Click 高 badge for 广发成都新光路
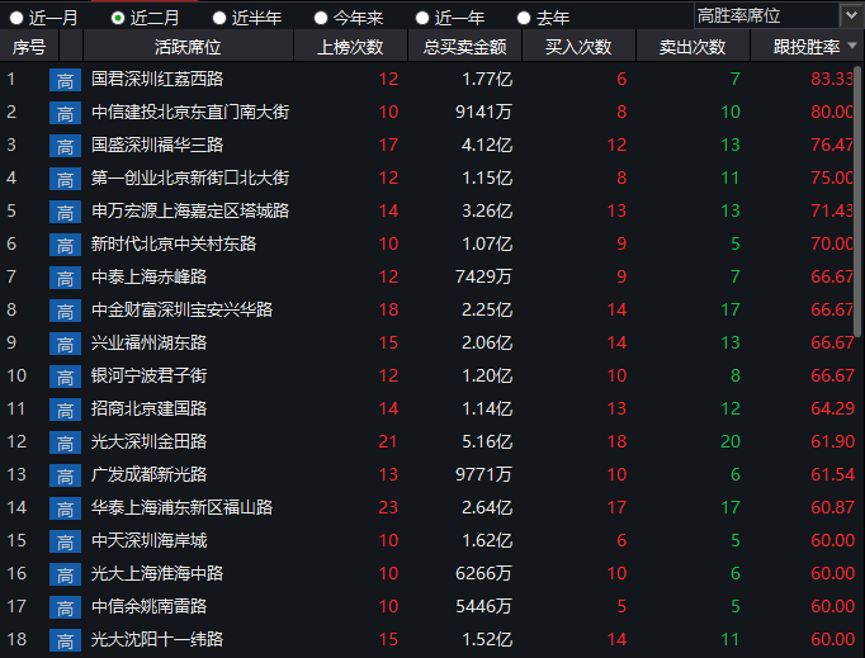The image size is (865, 658). [65, 475]
